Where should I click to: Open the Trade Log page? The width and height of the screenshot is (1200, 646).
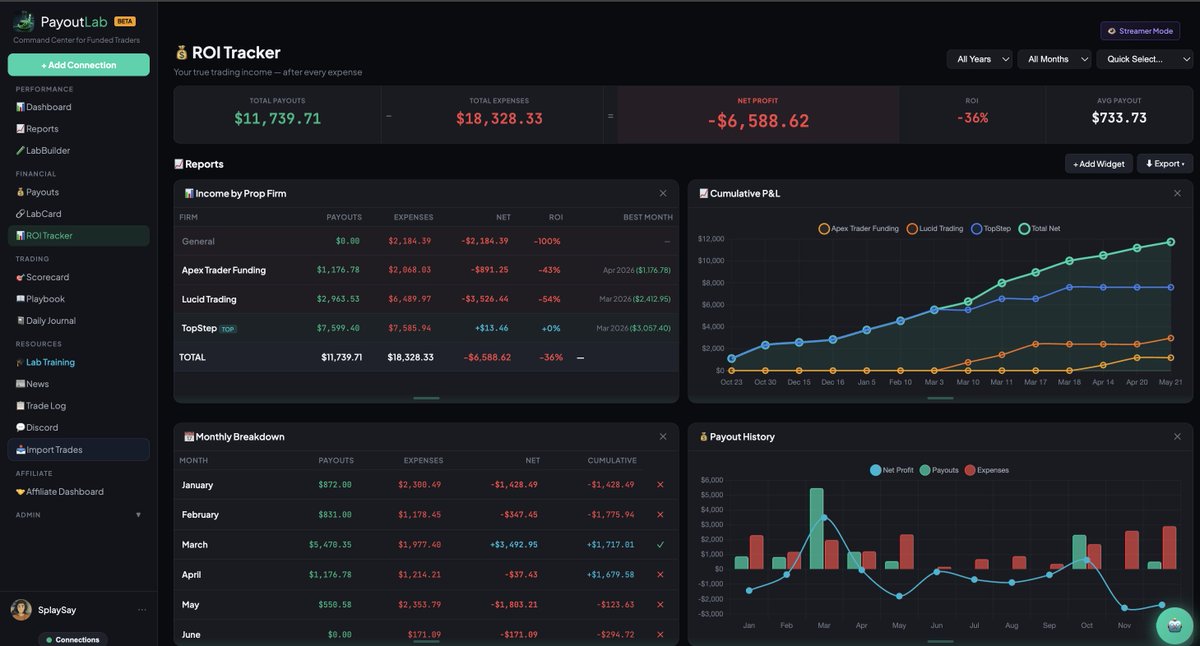pyautogui.click(x=40, y=406)
